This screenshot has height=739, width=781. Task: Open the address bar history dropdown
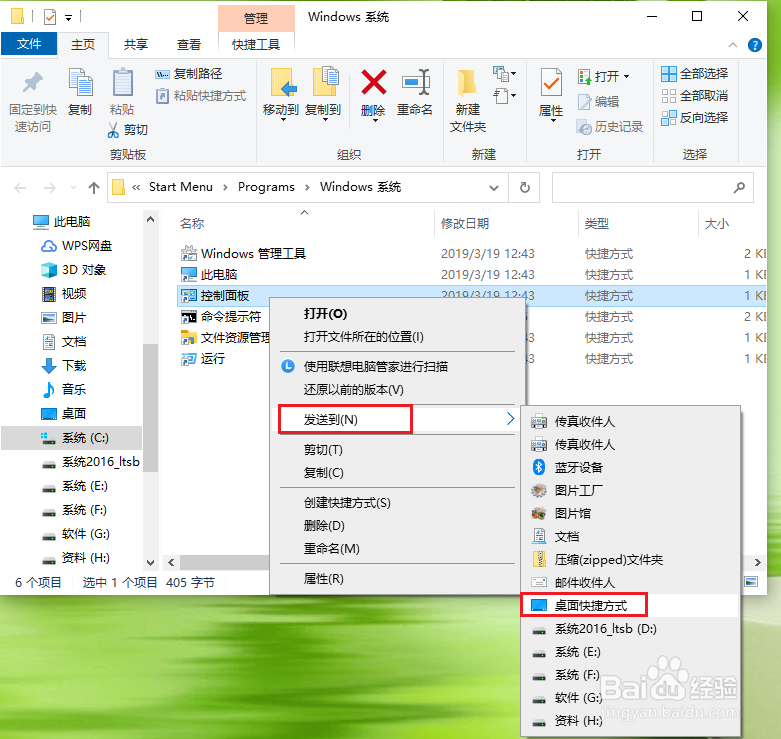tap(494, 188)
